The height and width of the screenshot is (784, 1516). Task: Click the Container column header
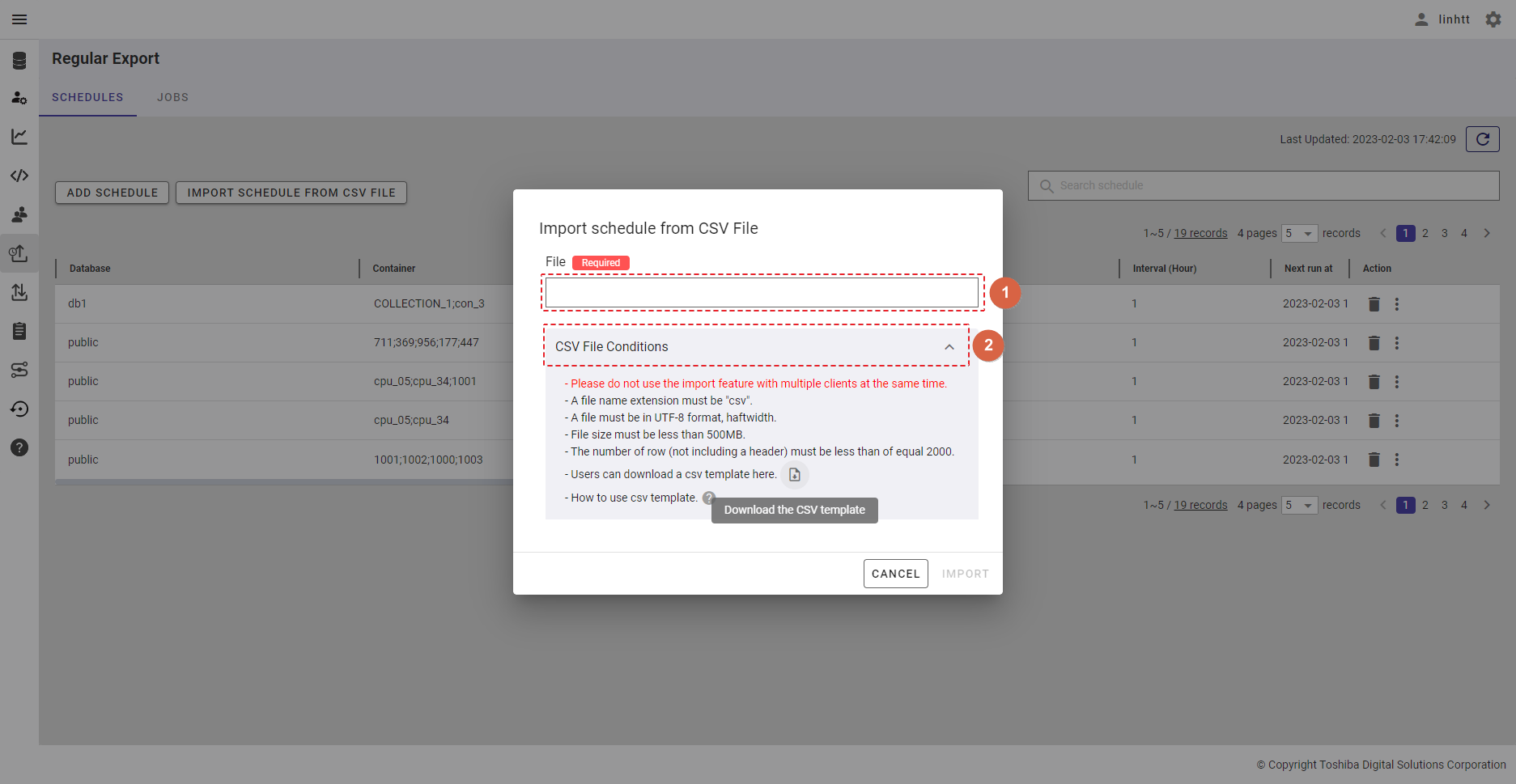394,269
